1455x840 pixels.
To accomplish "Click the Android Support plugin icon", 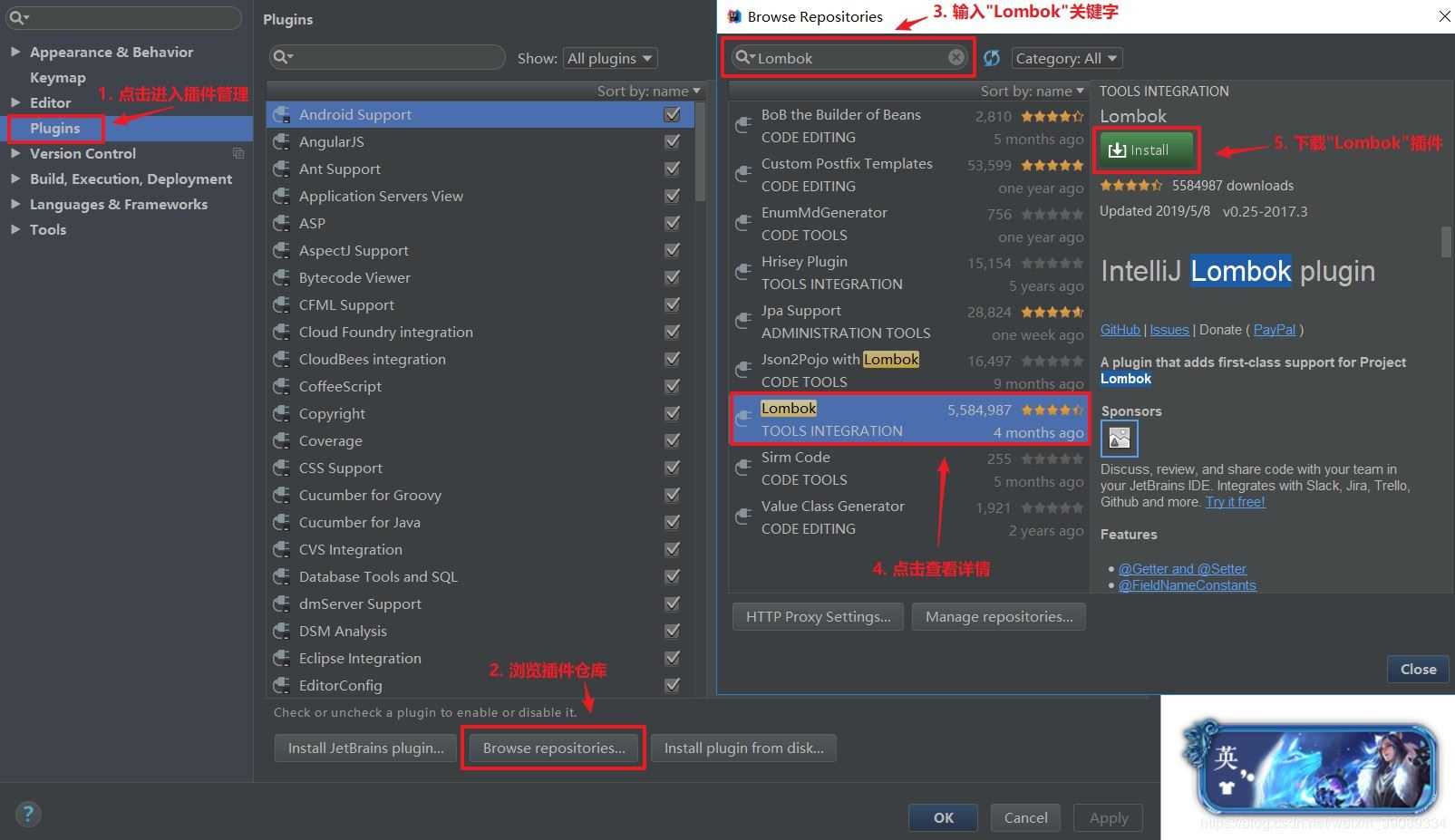I will coord(282,115).
